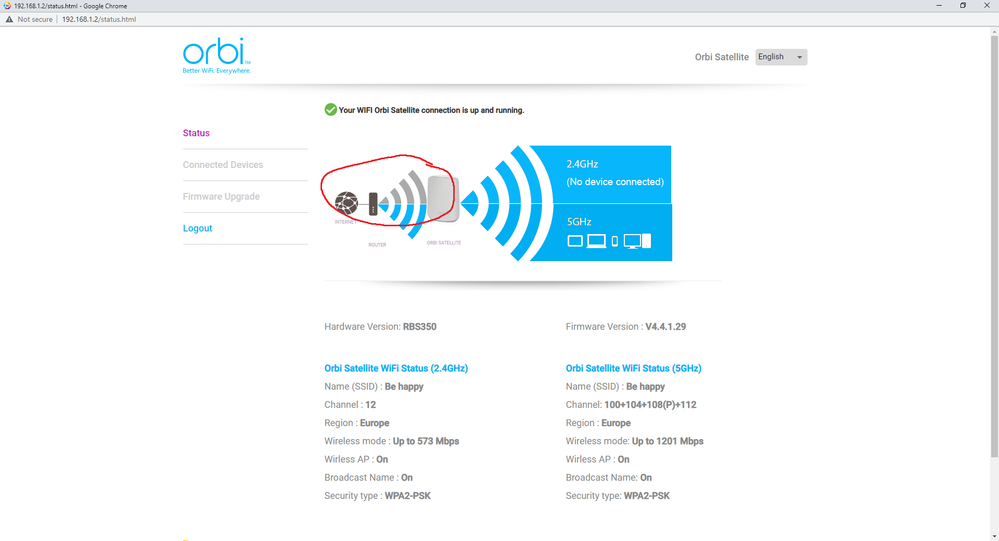Click Up to 573 Mbps wireless mode
Image resolution: width=999 pixels, height=541 pixels.
(426, 441)
